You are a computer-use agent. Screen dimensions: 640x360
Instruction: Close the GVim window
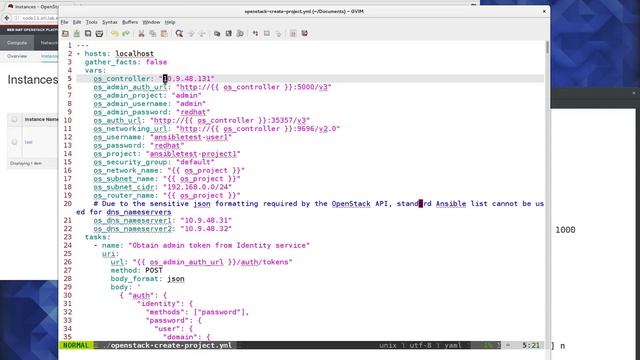[544, 11]
